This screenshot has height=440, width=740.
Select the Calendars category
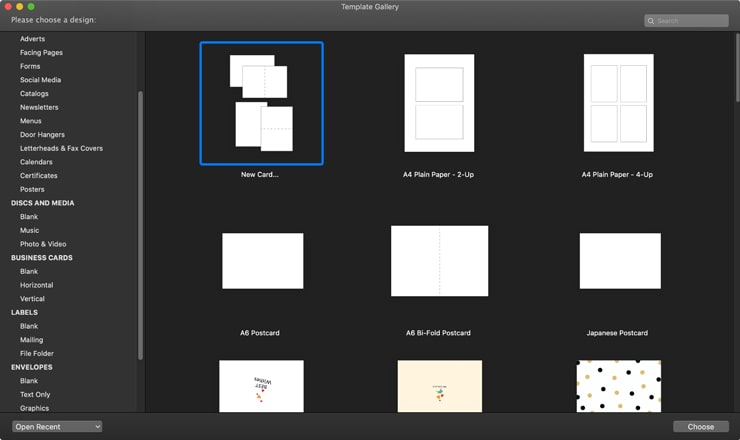[x=36, y=162]
